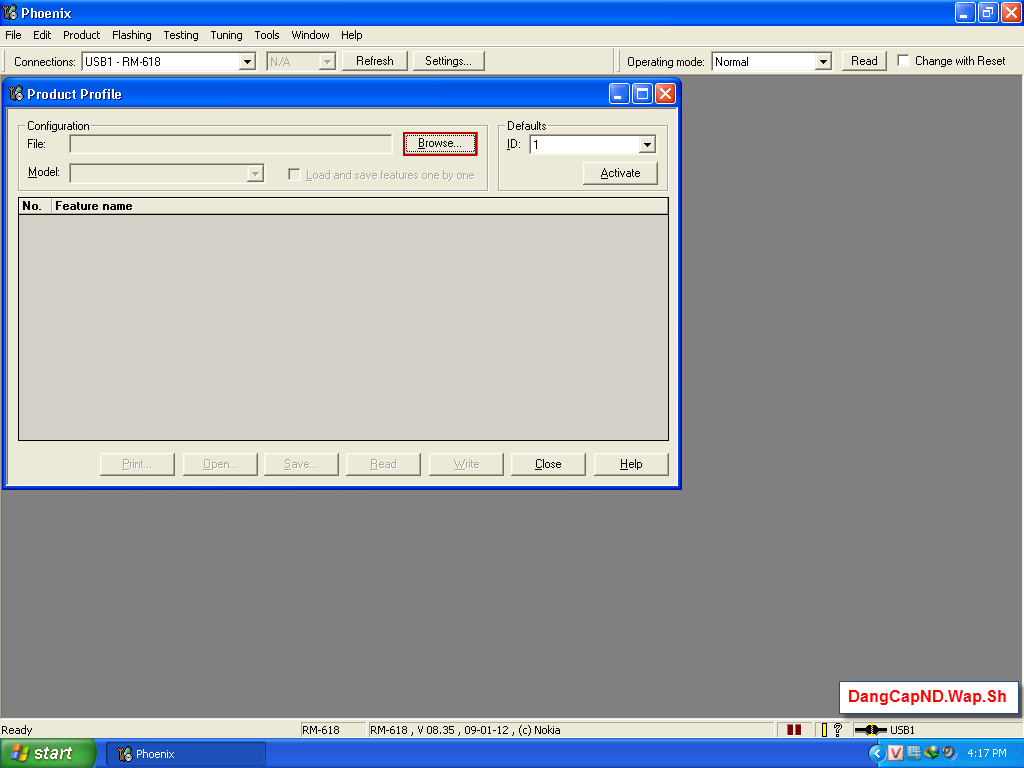Click the USB cable connection icon in status bar

(871, 729)
